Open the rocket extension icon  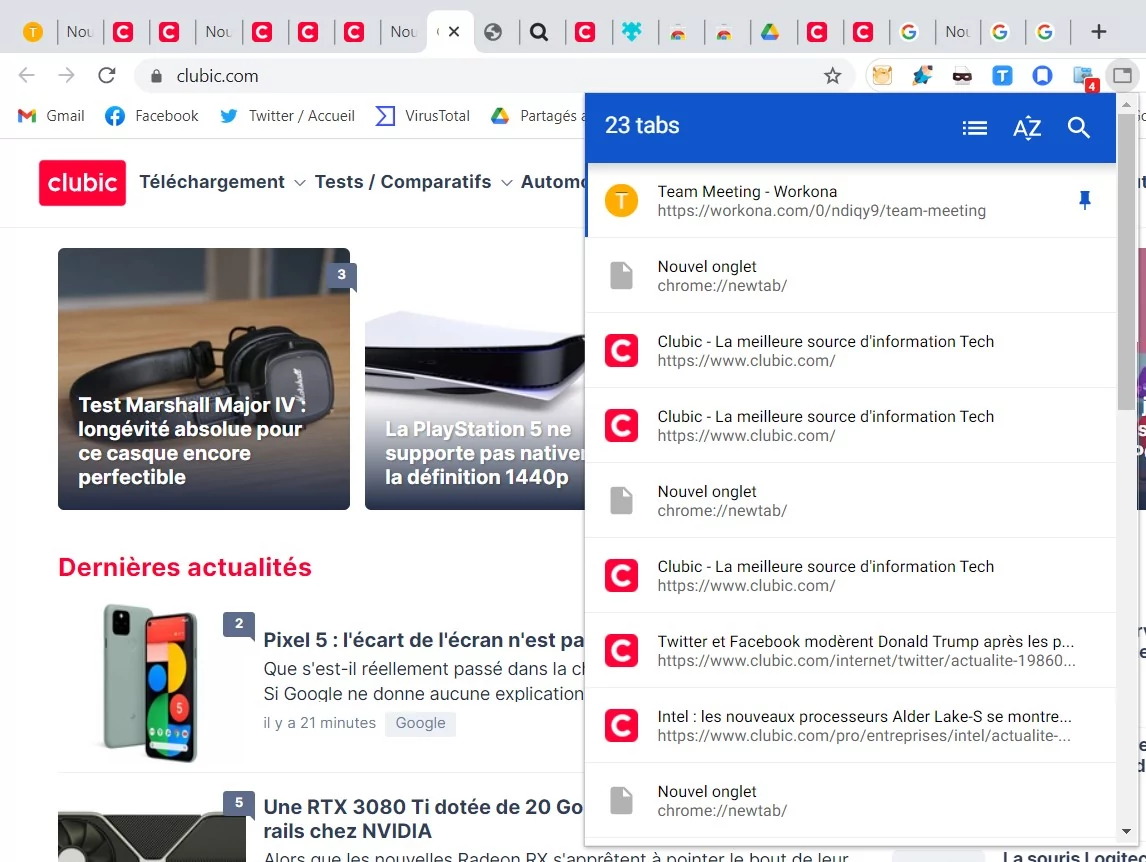click(922, 75)
